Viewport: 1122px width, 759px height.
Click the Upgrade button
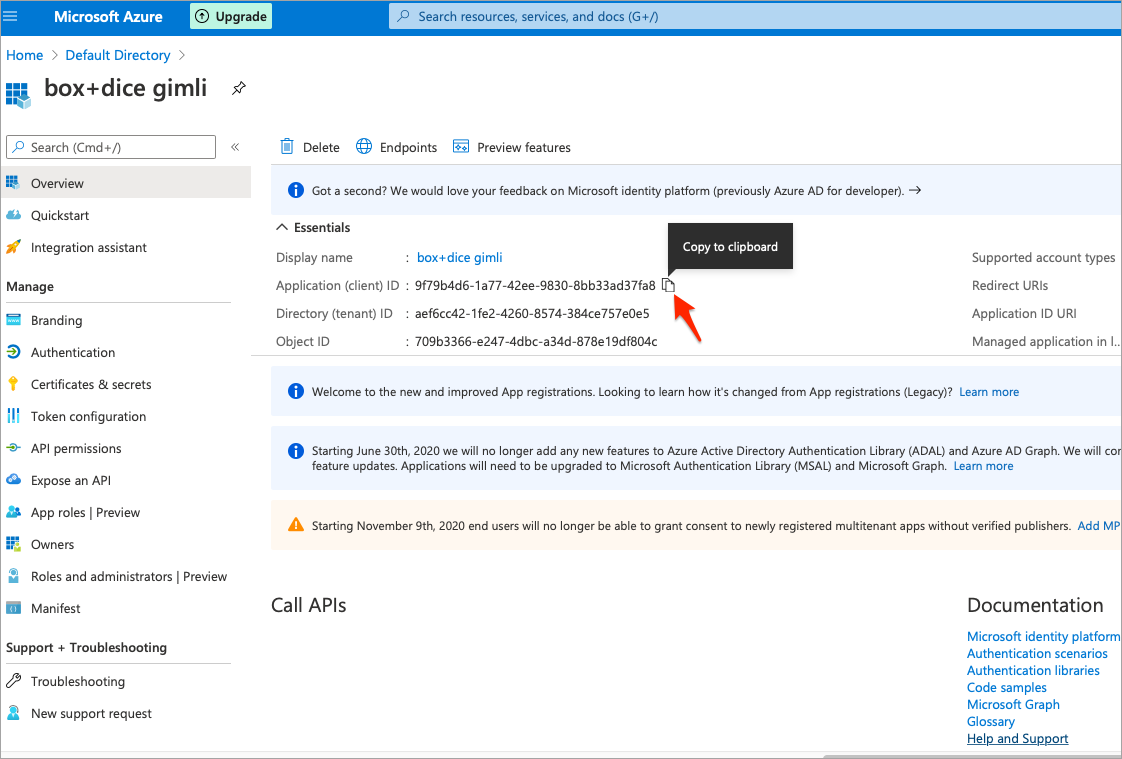pyautogui.click(x=230, y=16)
